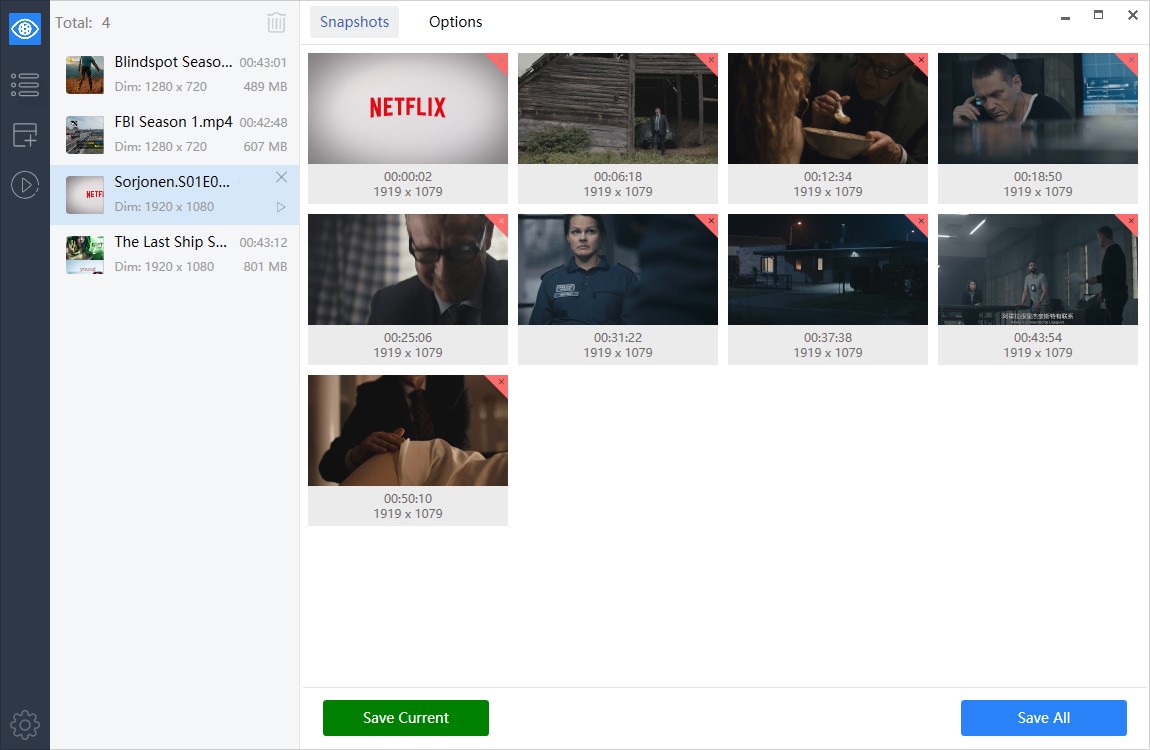
Task: Play the Sorjonen video with triangle icon
Action: pos(281,207)
